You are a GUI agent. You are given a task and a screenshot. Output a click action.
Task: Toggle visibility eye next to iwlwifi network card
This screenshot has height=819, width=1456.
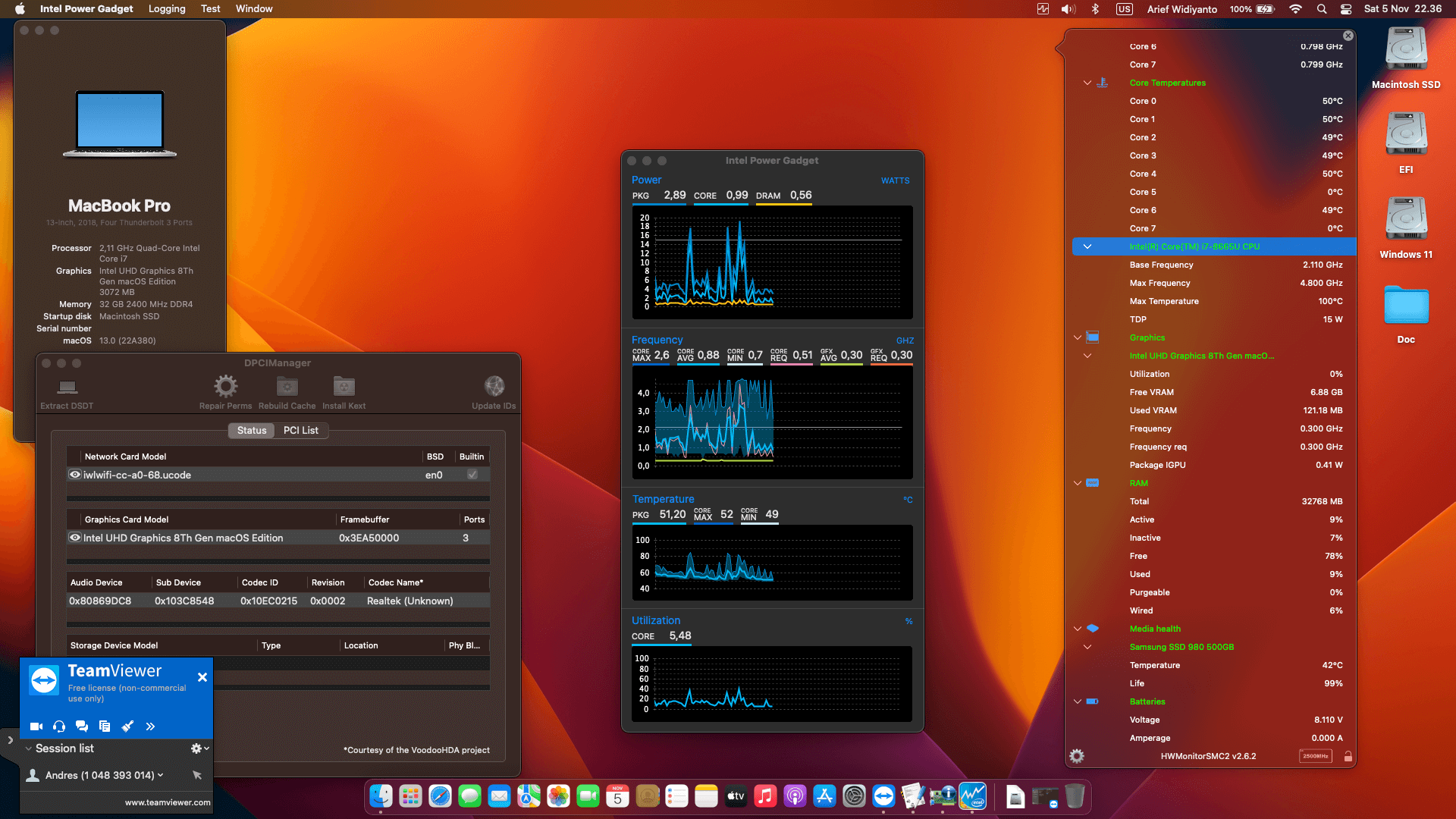pos(74,475)
